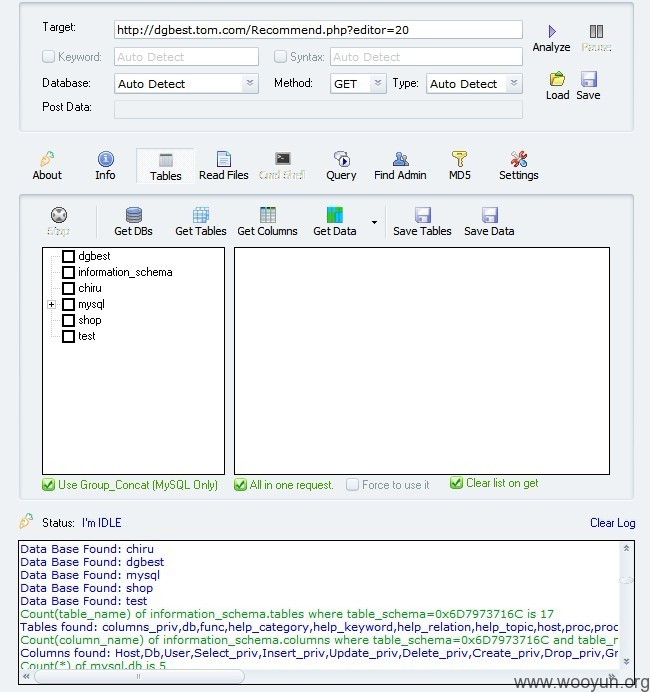
Task: Select the 'Data Base Found: mysql' log line
Action: click(x=90, y=575)
